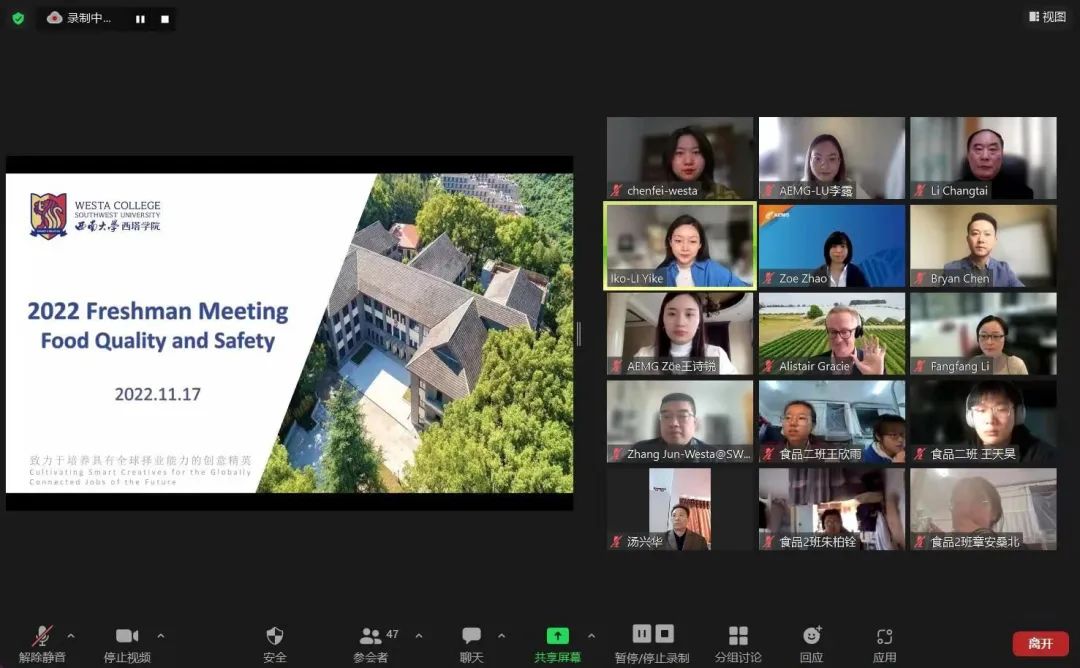The image size is (1080, 668).
Task: Expand audio options arrow beside 解除静音
Action: (71, 636)
